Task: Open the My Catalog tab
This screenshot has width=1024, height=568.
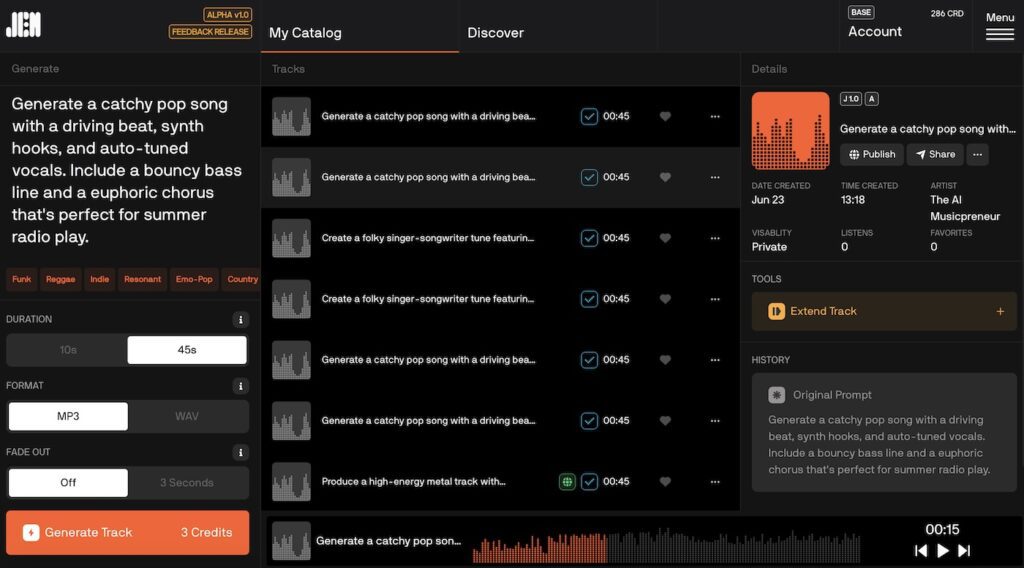Action: coord(305,32)
